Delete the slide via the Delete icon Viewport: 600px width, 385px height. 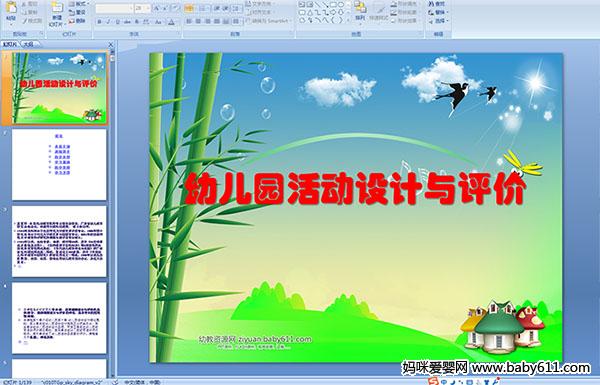77,21
